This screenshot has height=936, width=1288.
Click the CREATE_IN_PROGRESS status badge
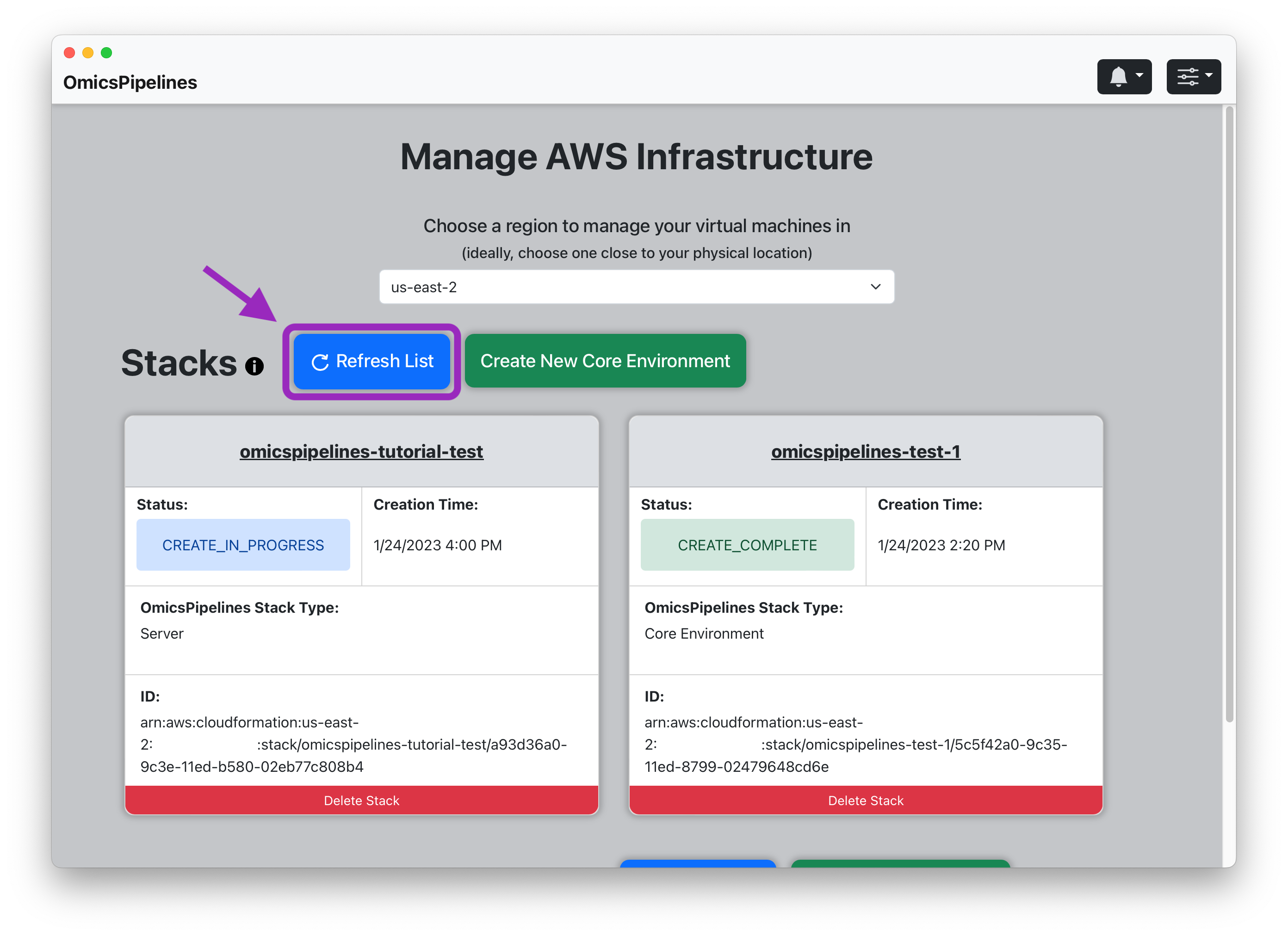pos(243,545)
